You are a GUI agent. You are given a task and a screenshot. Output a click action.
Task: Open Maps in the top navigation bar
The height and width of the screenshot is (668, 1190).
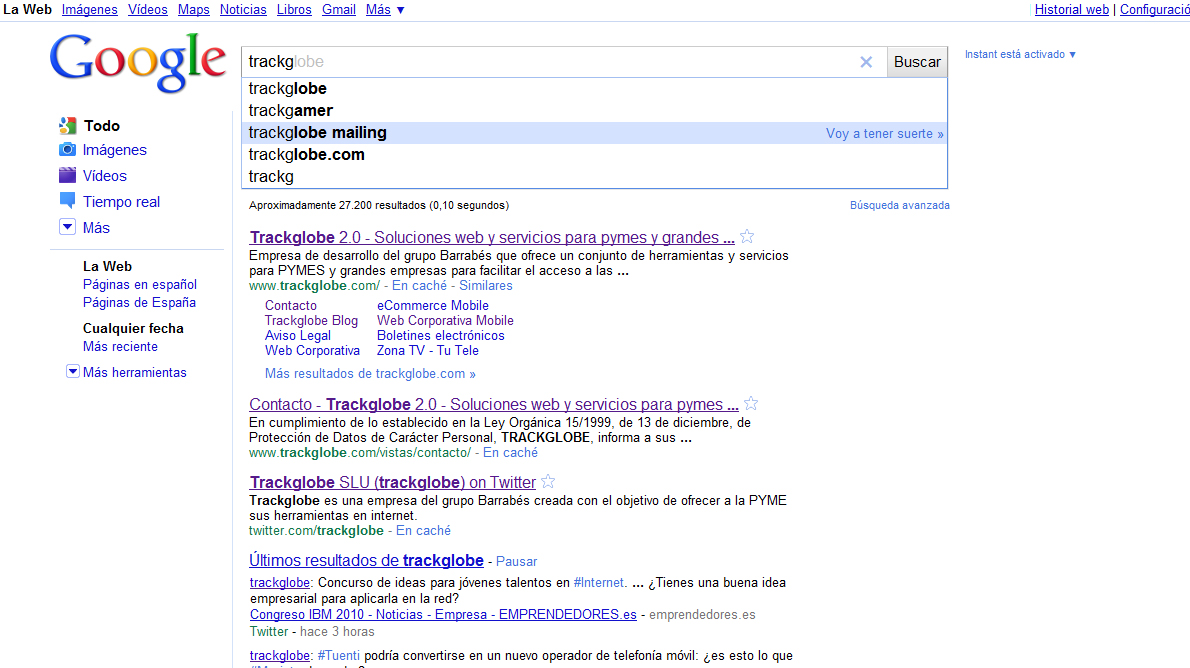point(194,10)
